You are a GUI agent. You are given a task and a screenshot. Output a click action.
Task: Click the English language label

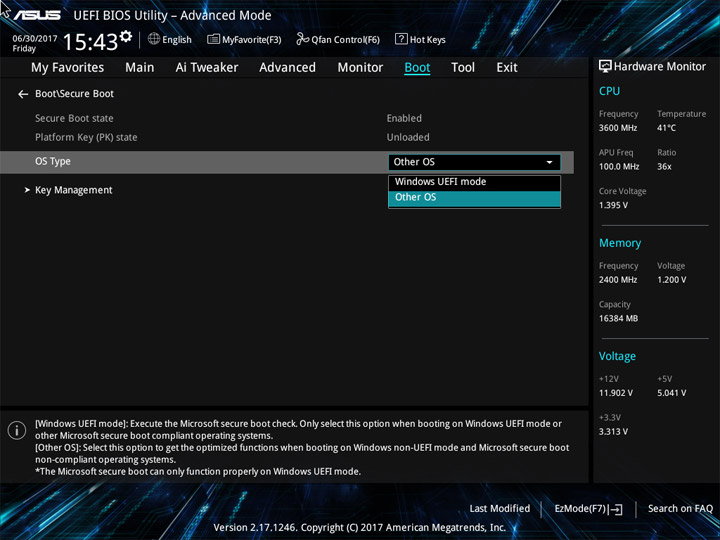point(177,40)
